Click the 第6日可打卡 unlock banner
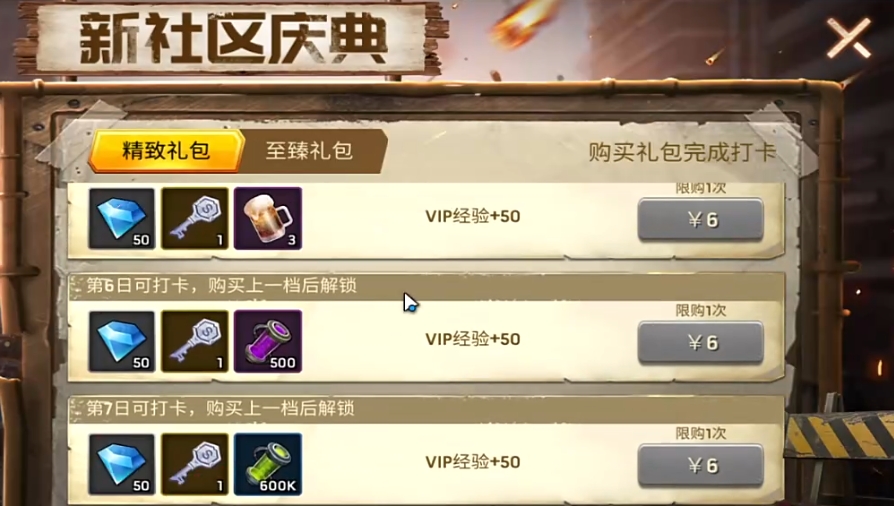894x506 pixels. pos(426,285)
